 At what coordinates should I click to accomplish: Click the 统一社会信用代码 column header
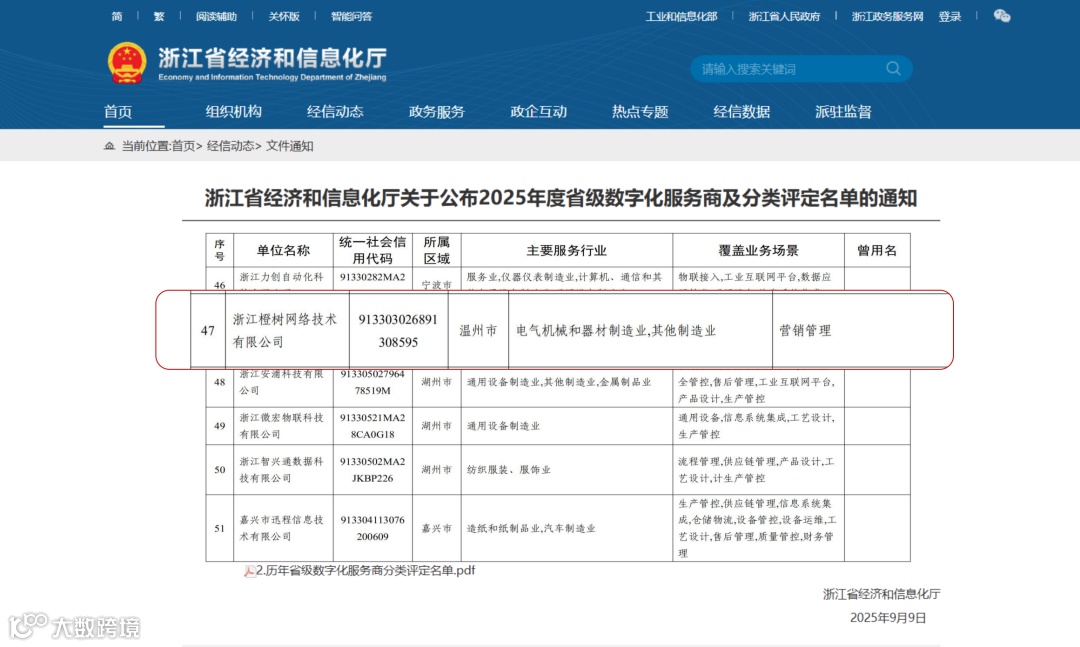(x=373, y=250)
